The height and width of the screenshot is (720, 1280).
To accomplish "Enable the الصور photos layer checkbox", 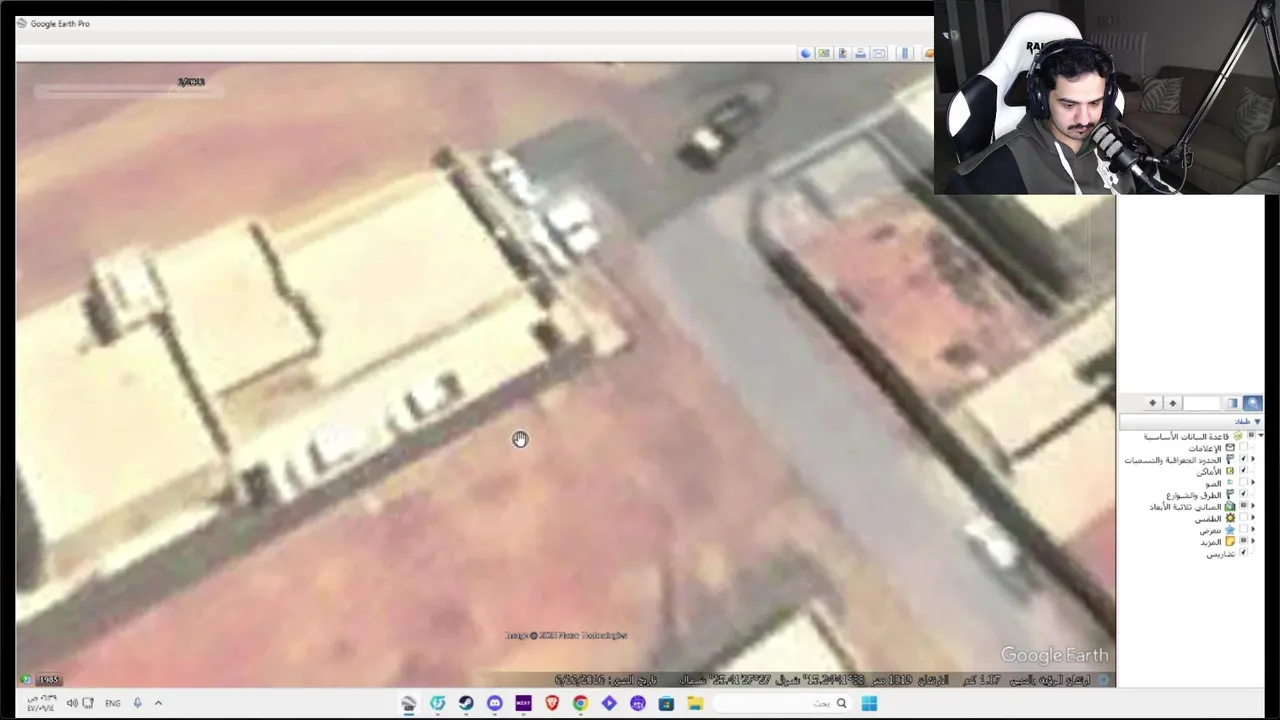I will click(1244, 483).
